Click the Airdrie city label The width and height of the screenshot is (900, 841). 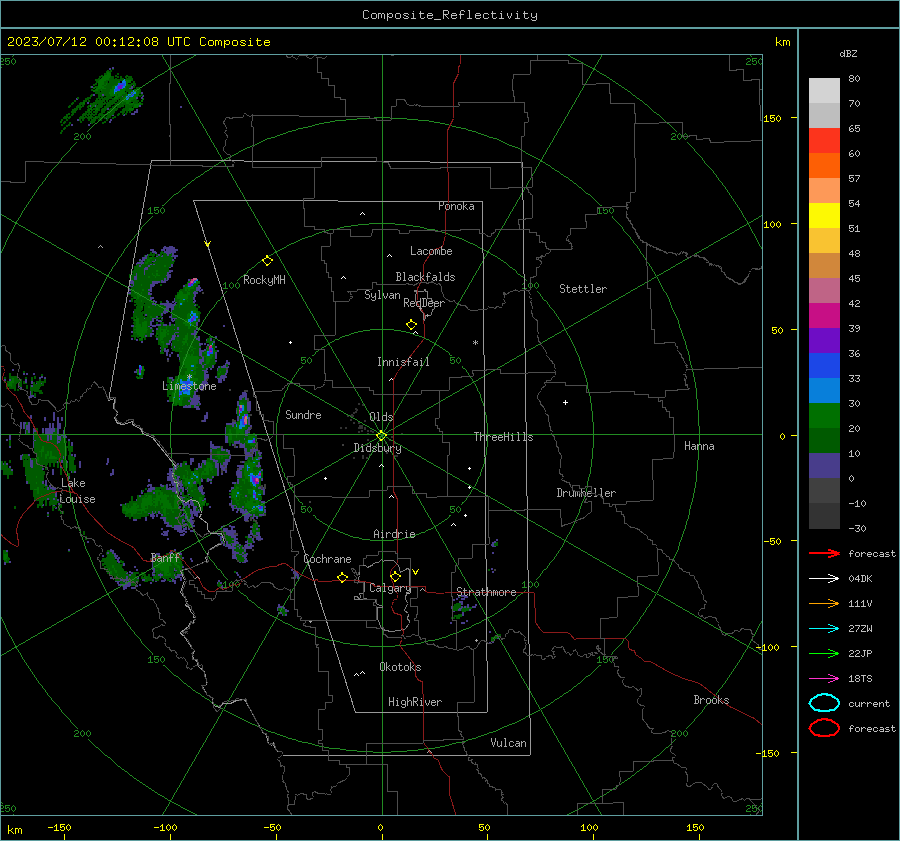point(394,534)
